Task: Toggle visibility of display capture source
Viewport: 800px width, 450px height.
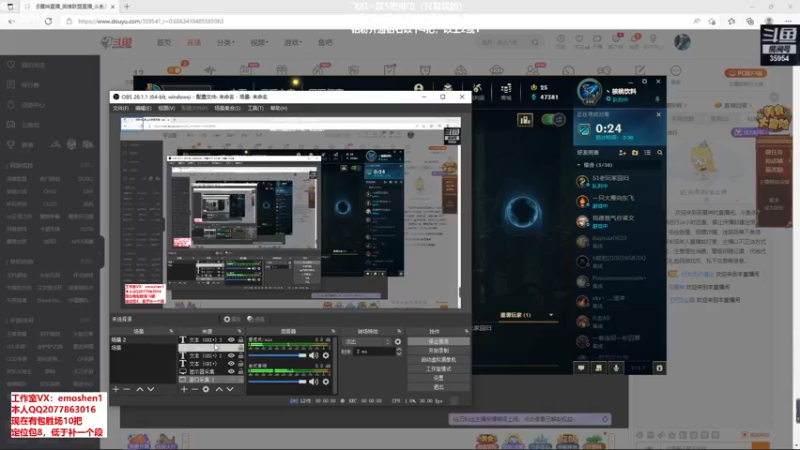Action: tap(231, 372)
